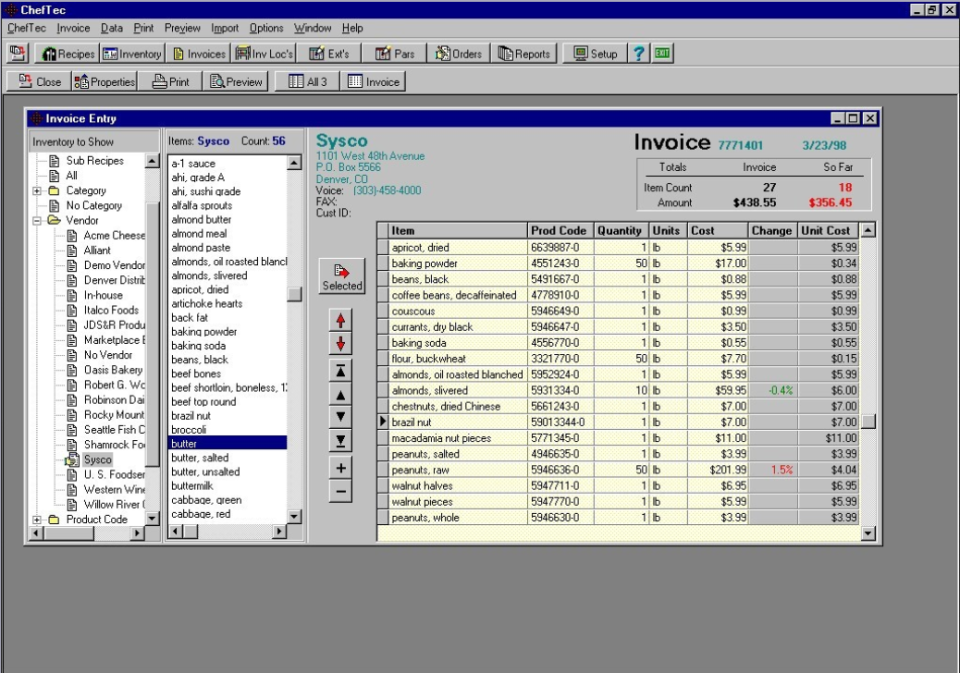Click the move-to-top arrow button
Viewport: 960px width, 673px height.
pyautogui.click(x=340, y=370)
